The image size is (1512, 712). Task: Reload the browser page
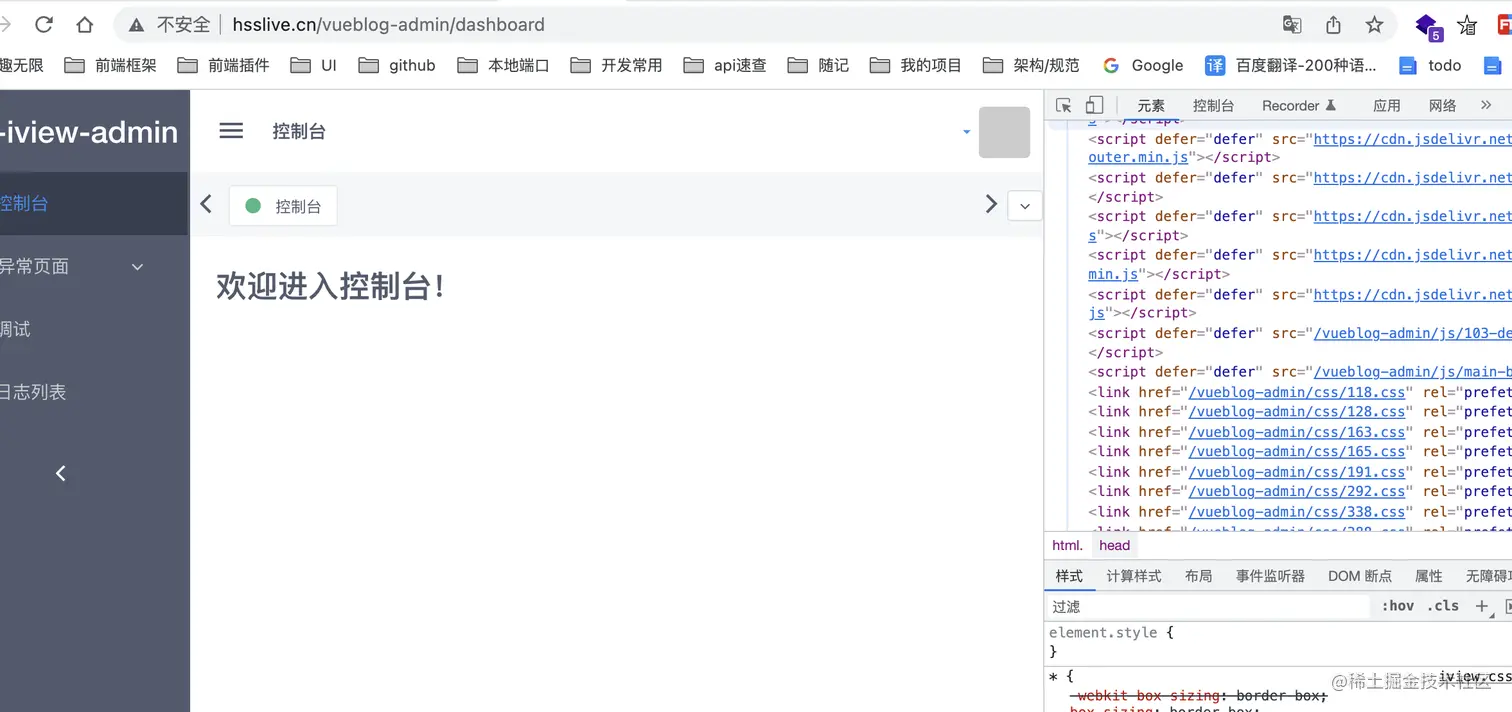pyautogui.click(x=44, y=24)
